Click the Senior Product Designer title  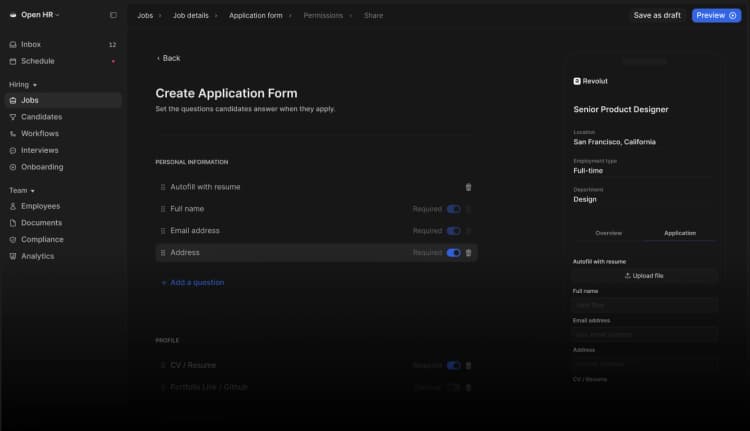(x=620, y=110)
